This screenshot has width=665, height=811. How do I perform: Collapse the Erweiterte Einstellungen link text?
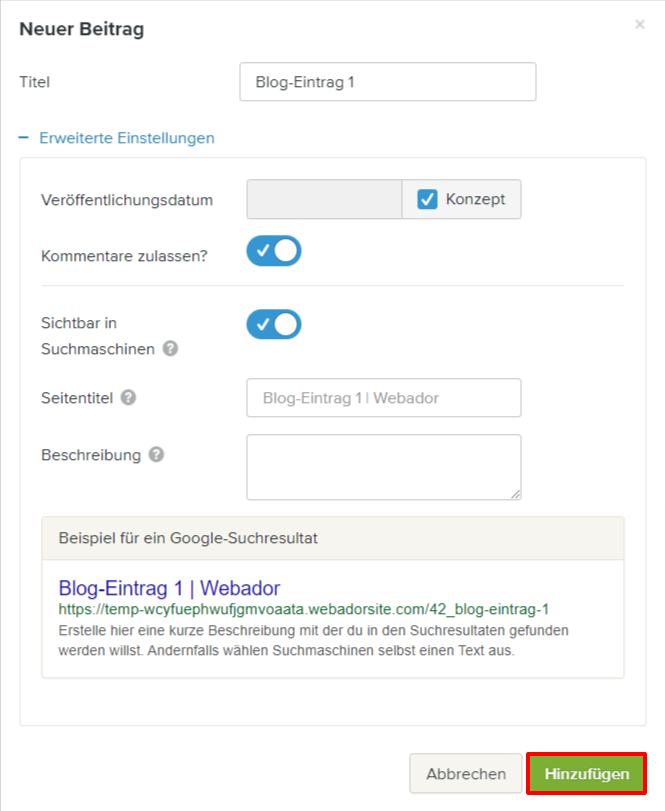126,138
